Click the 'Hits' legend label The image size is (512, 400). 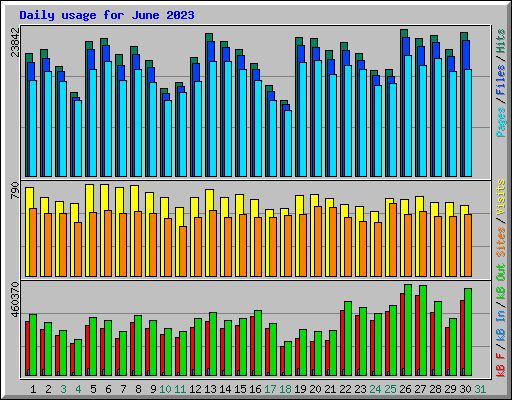click(501, 41)
